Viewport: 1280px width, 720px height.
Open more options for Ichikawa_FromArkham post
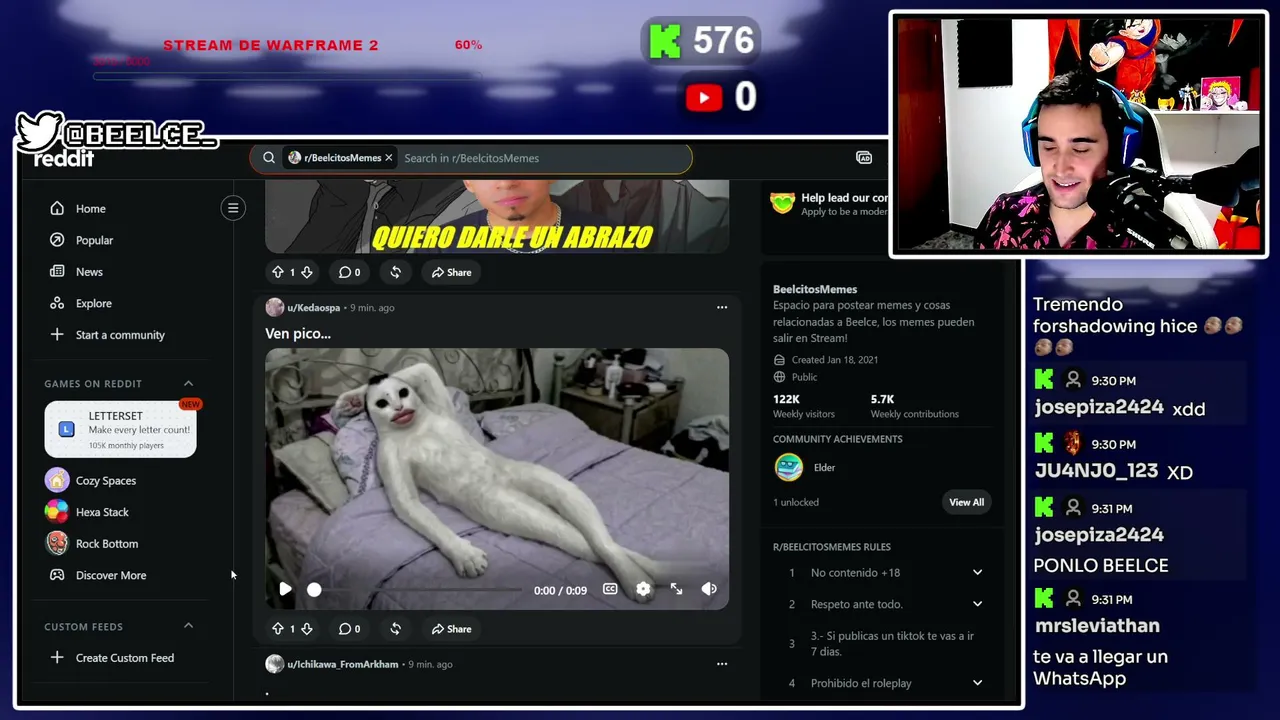[722, 664]
